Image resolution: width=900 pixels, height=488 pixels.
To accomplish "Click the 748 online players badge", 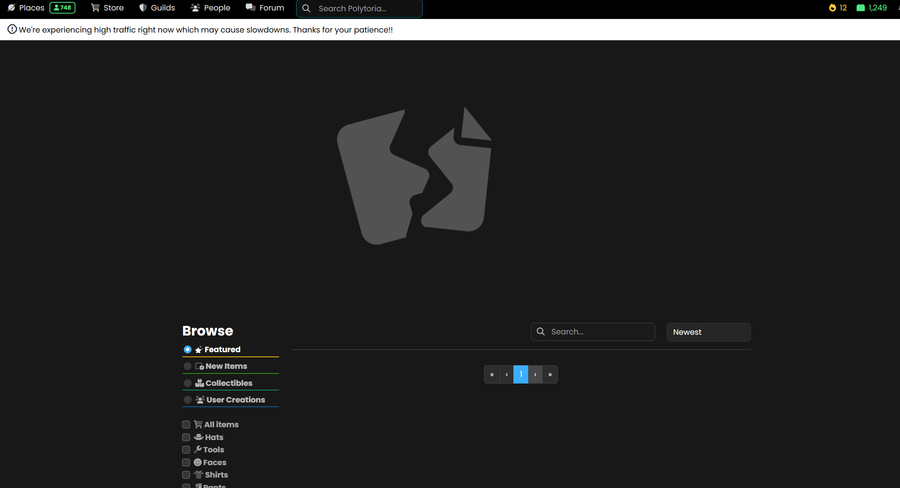I will 63,8.
